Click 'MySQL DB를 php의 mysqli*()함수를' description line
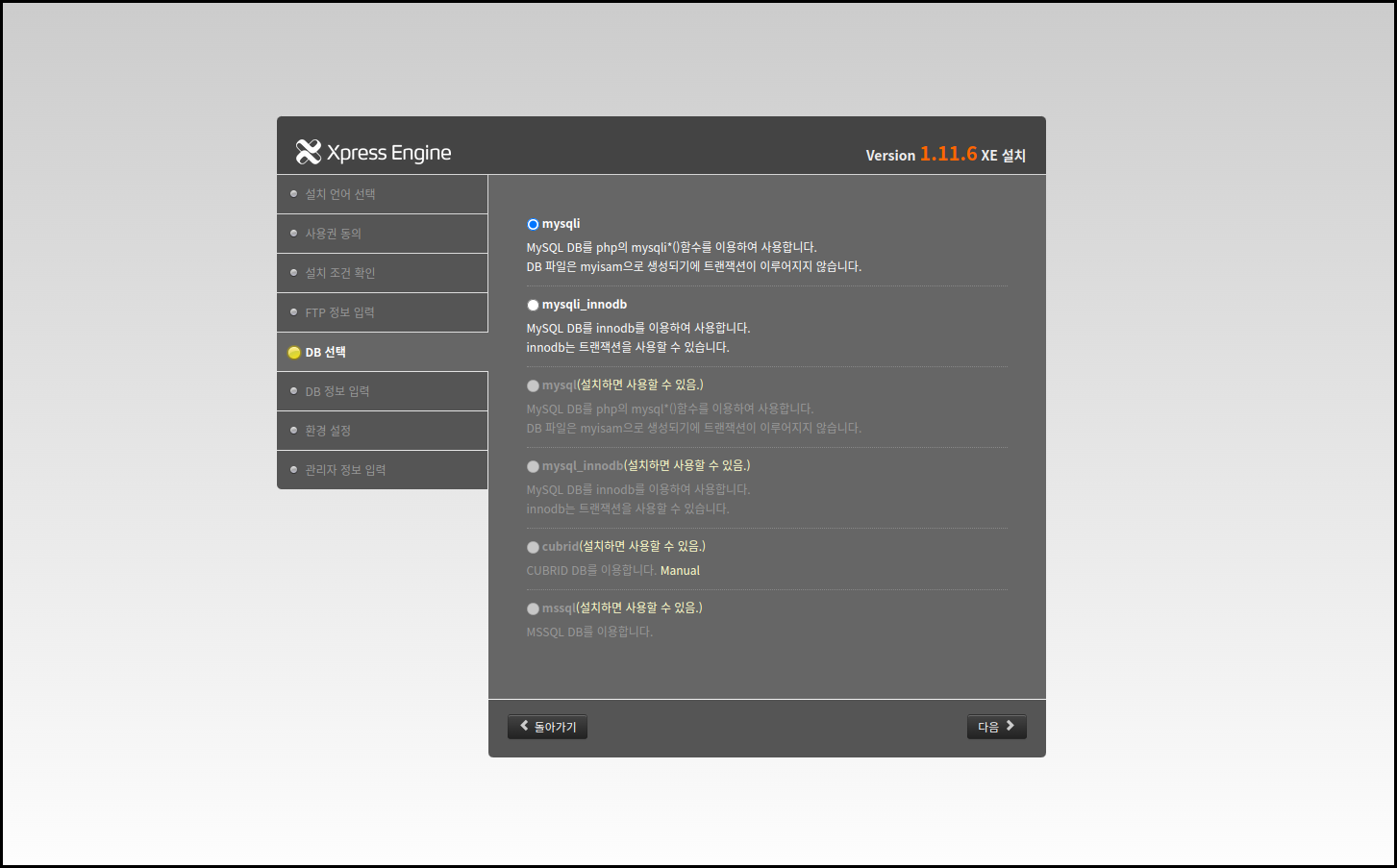This screenshot has height=868, width=1397. 671,247
